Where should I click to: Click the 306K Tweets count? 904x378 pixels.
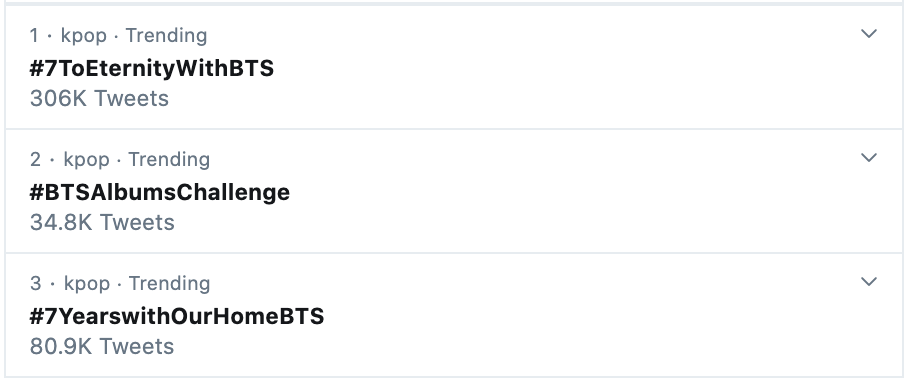99,99
